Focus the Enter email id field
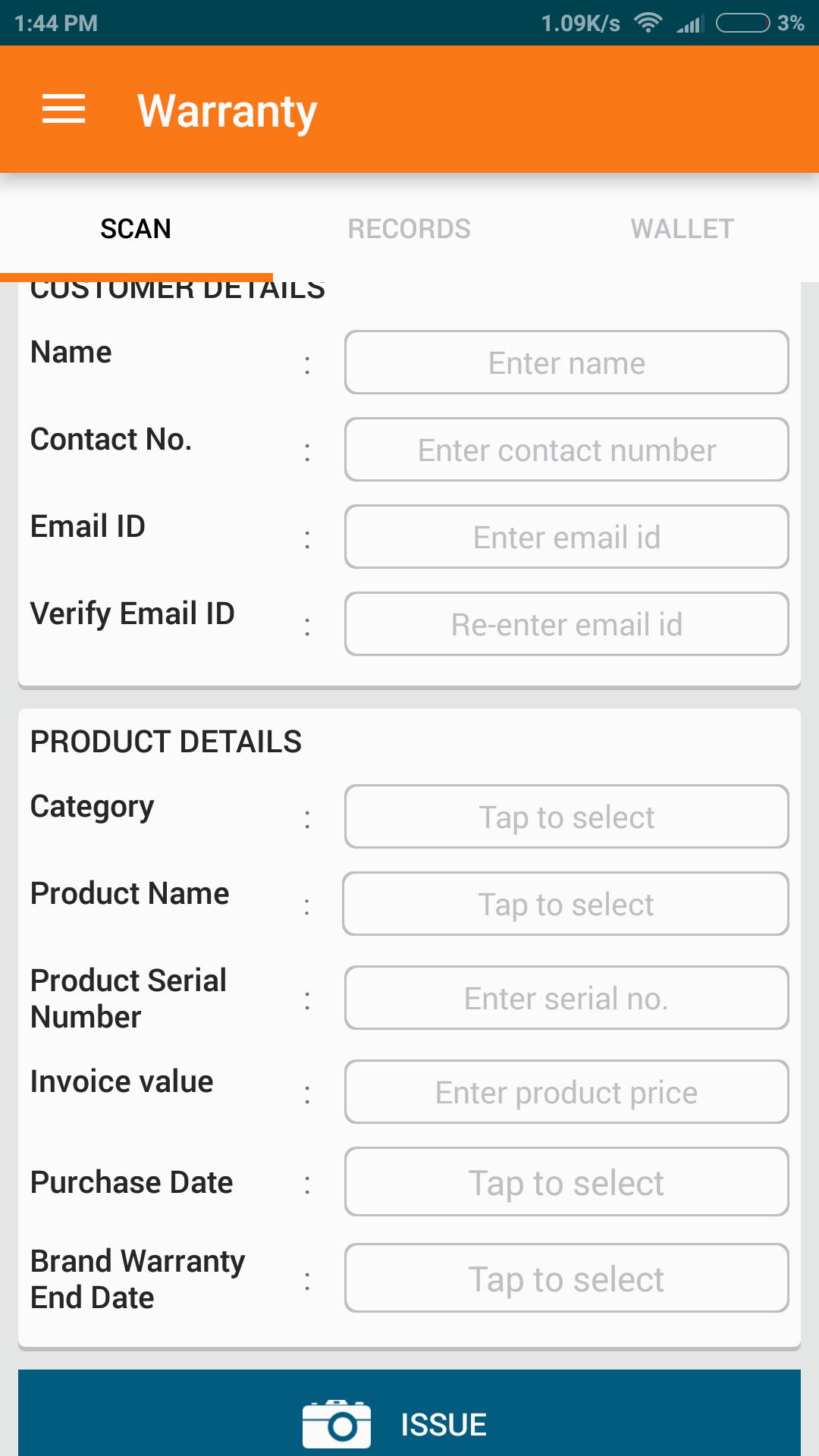The image size is (819, 1456). pyautogui.click(x=566, y=537)
